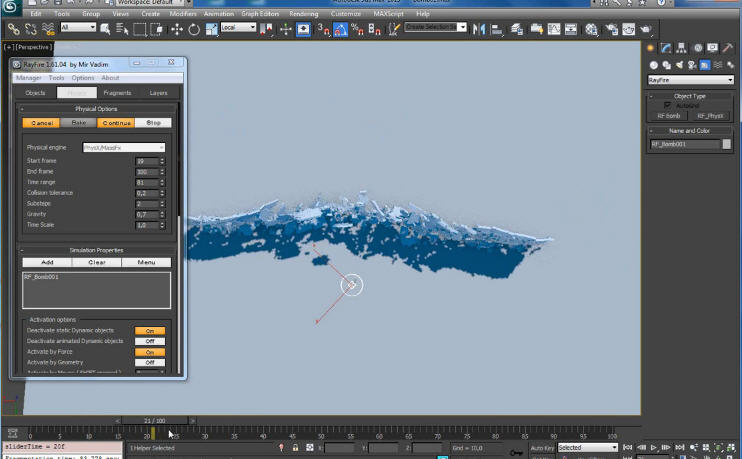Click the Bake button
This screenshot has width=742, height=459.
(x=79, y=123)
